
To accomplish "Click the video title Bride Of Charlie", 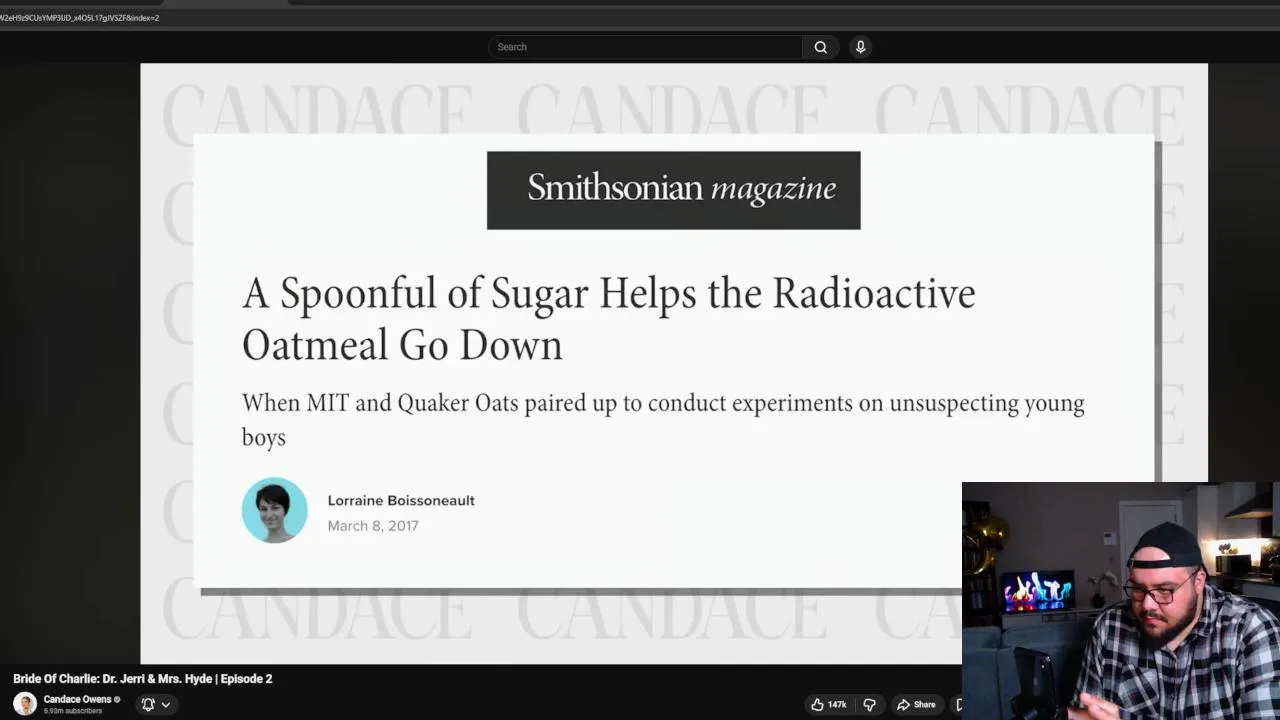I will pos(143,679).
